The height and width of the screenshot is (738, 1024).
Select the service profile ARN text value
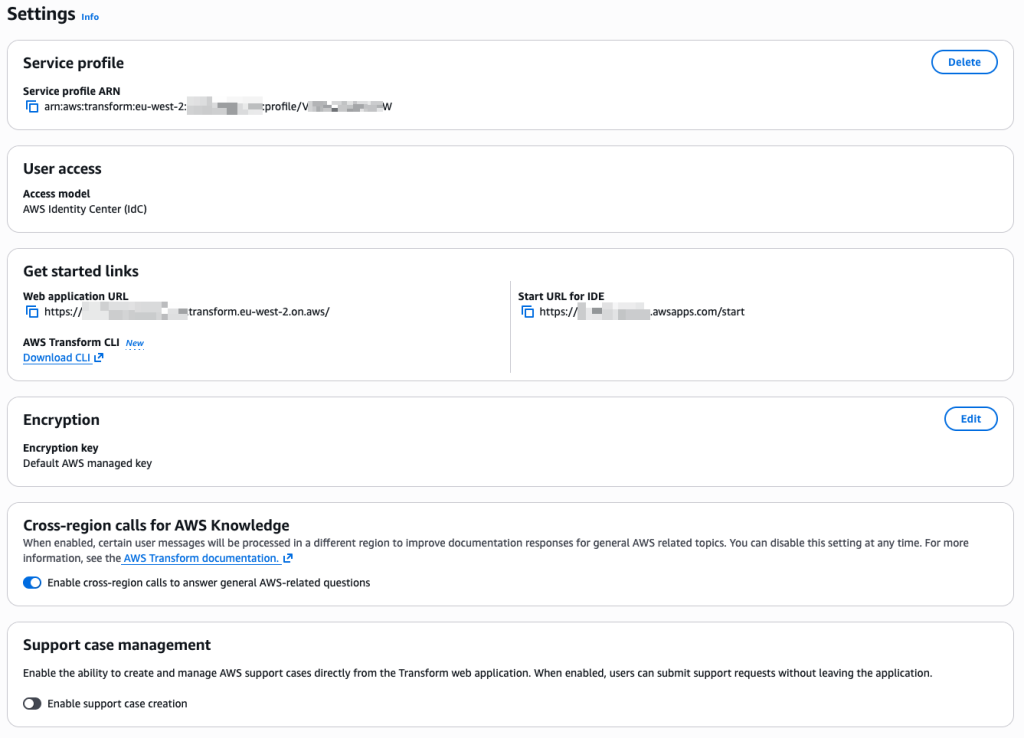click(217, 106)
